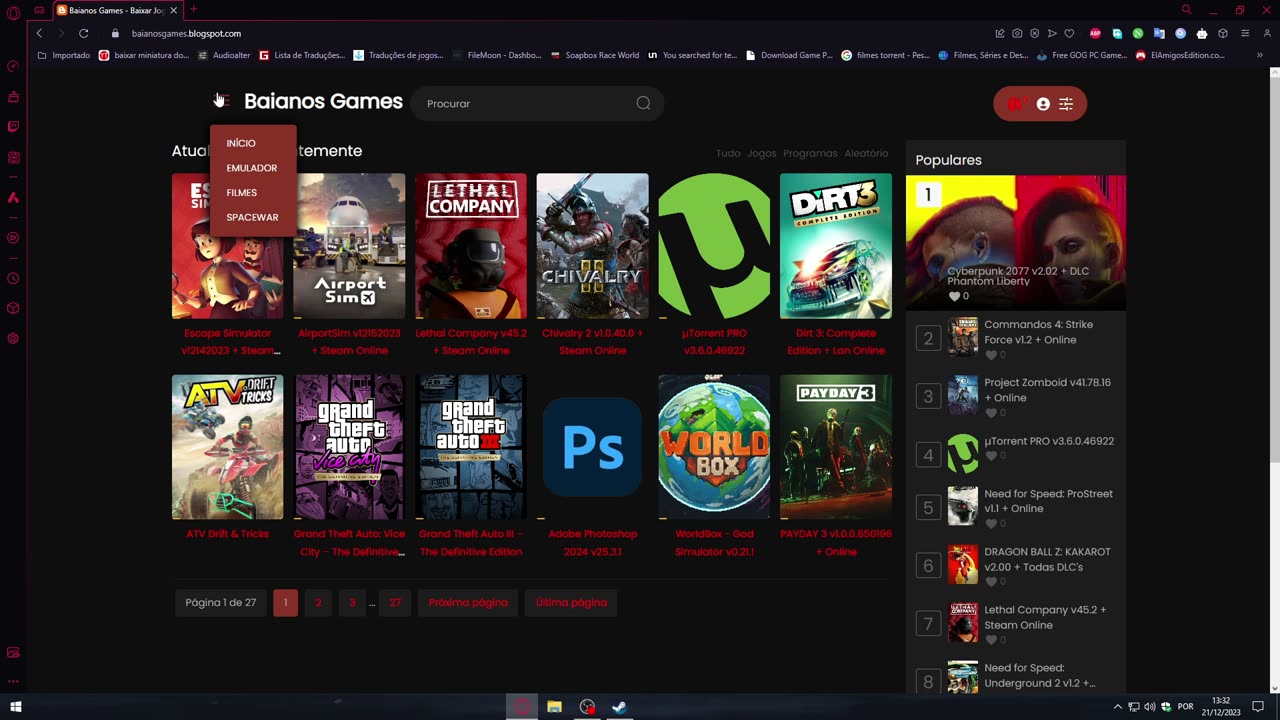Open the Twitch icon in Opera sidebar

pyautogui.click(x=13, y=127)
